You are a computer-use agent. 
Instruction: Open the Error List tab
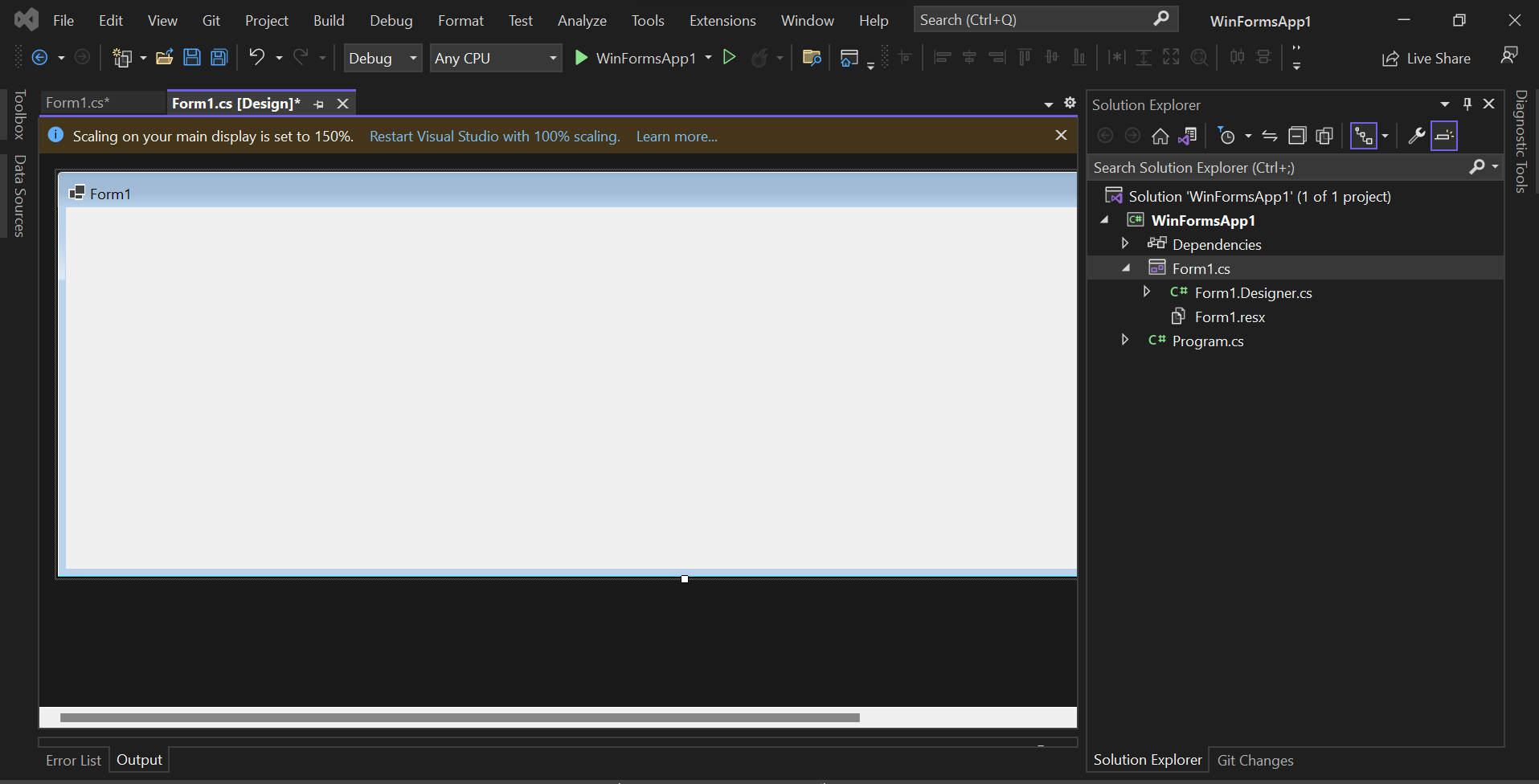[x=74, y=760]
